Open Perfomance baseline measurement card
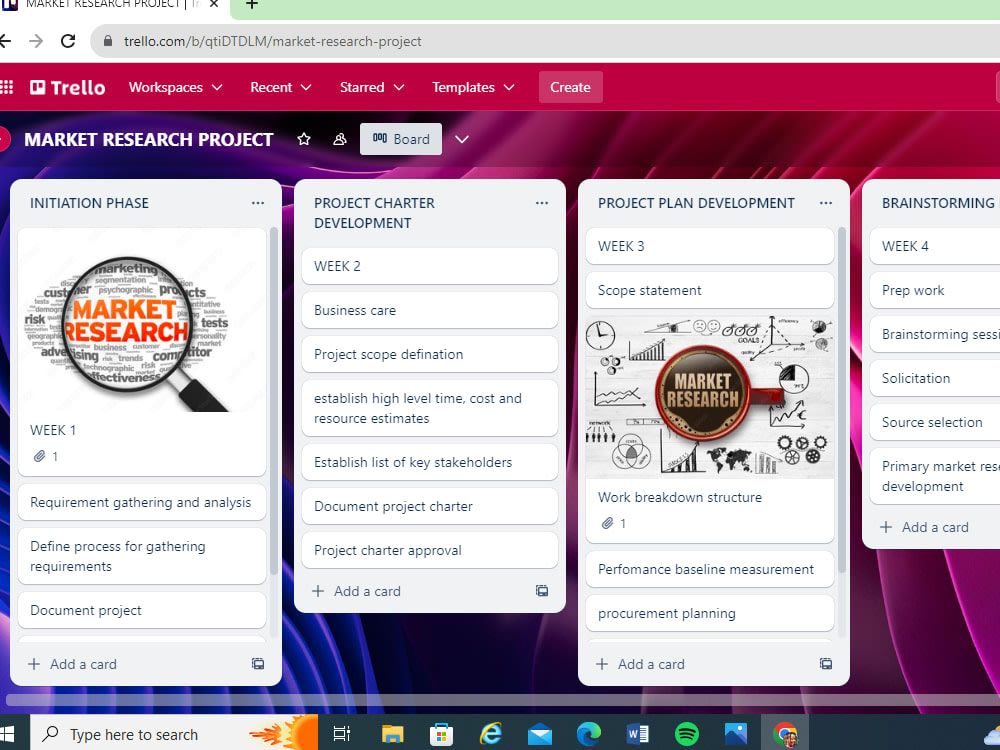1000x750 pixels. click(710, 569)
